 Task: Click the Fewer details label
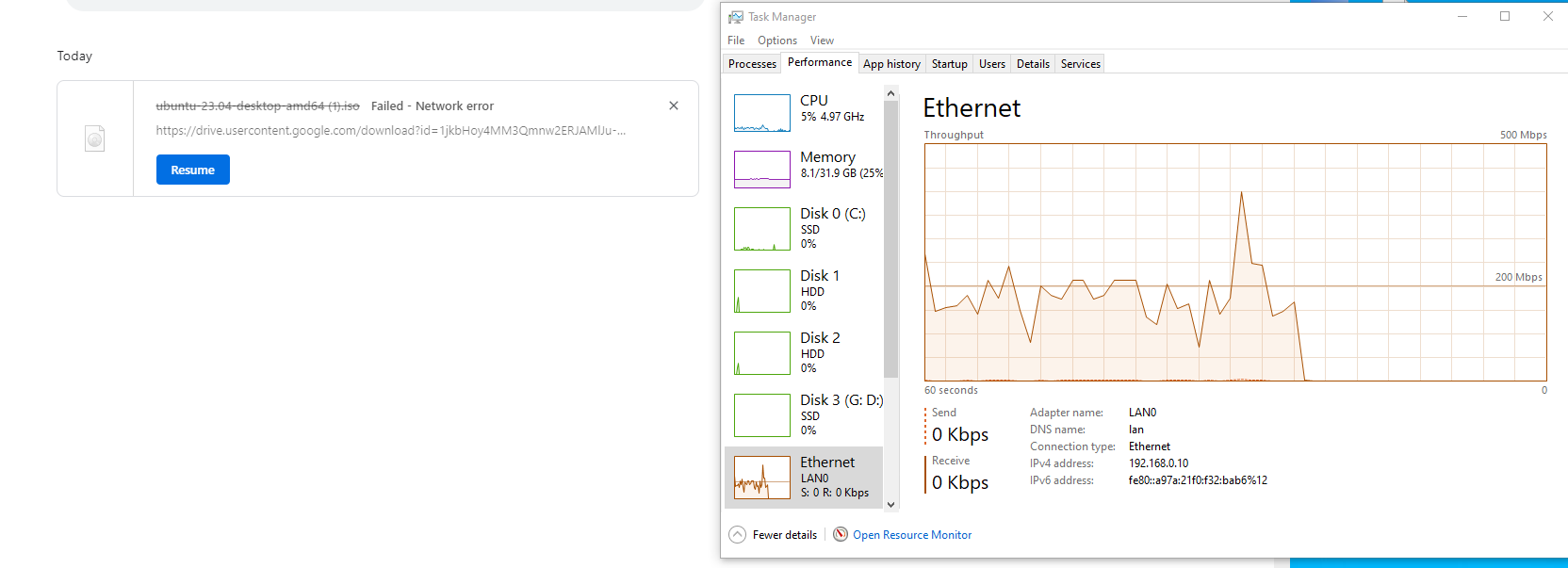(784, 535)
